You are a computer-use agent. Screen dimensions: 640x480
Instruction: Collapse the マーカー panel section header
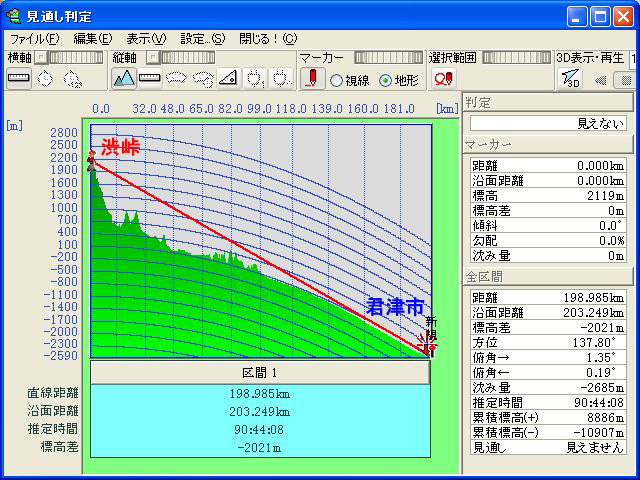pos(548,145)
